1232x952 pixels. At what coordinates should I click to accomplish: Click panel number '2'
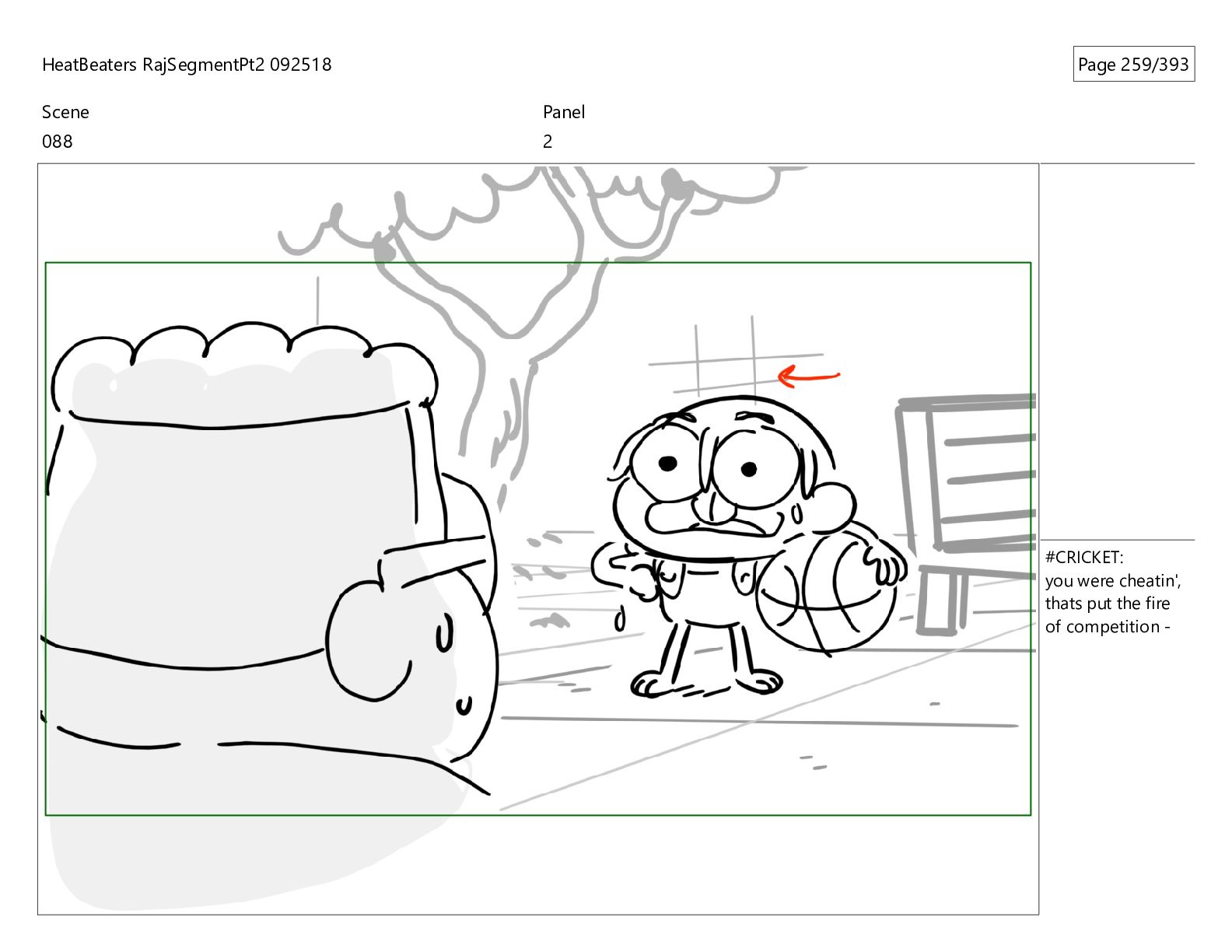point(548,142)
